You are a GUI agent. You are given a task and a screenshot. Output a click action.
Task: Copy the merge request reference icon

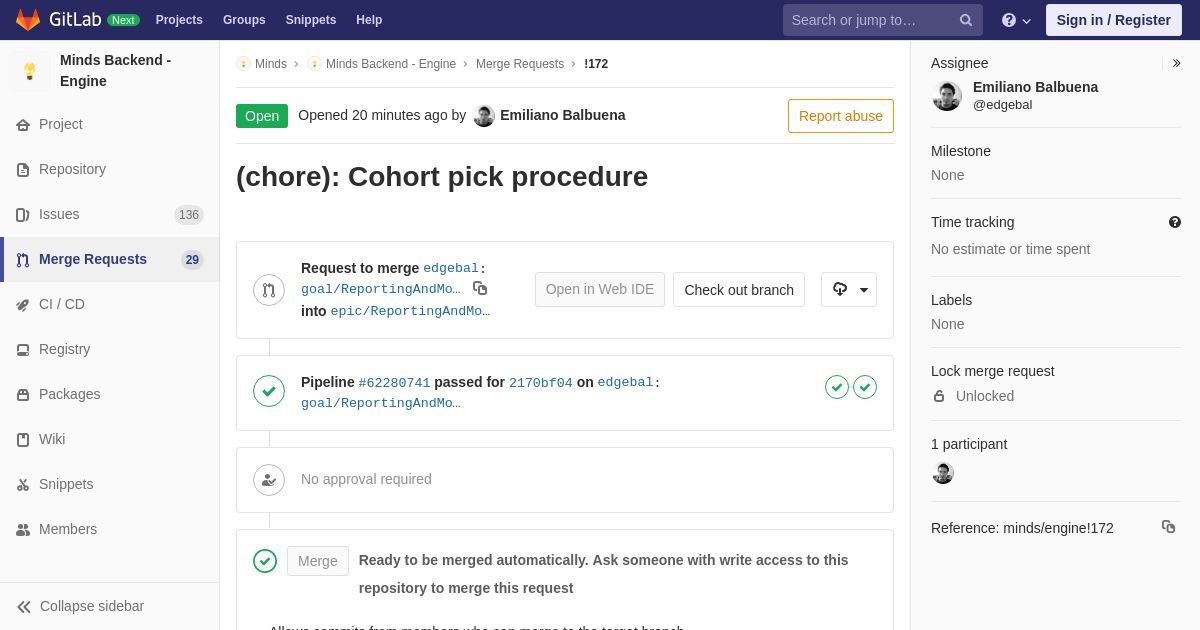pyautogui.click(x=1168, y=527)
